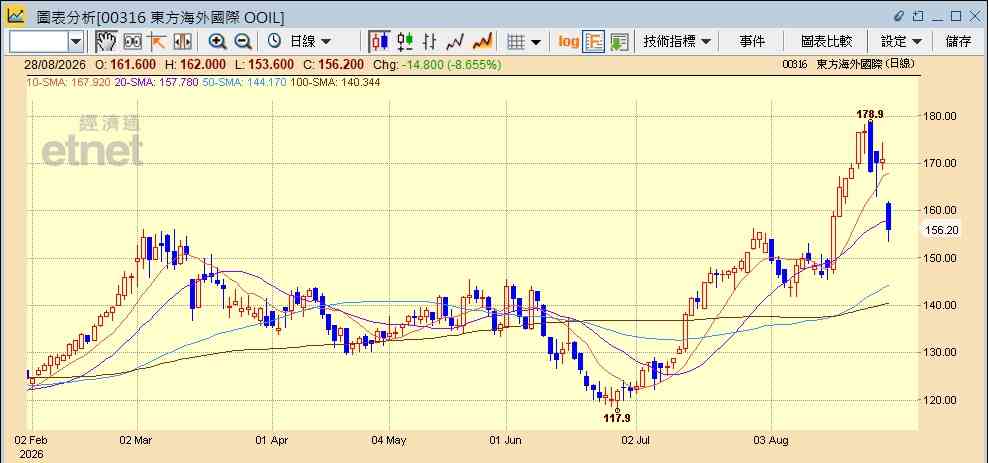Click the last blue candlestick at 156.20
Screen dimensions: 989x463
click(888, 216)
